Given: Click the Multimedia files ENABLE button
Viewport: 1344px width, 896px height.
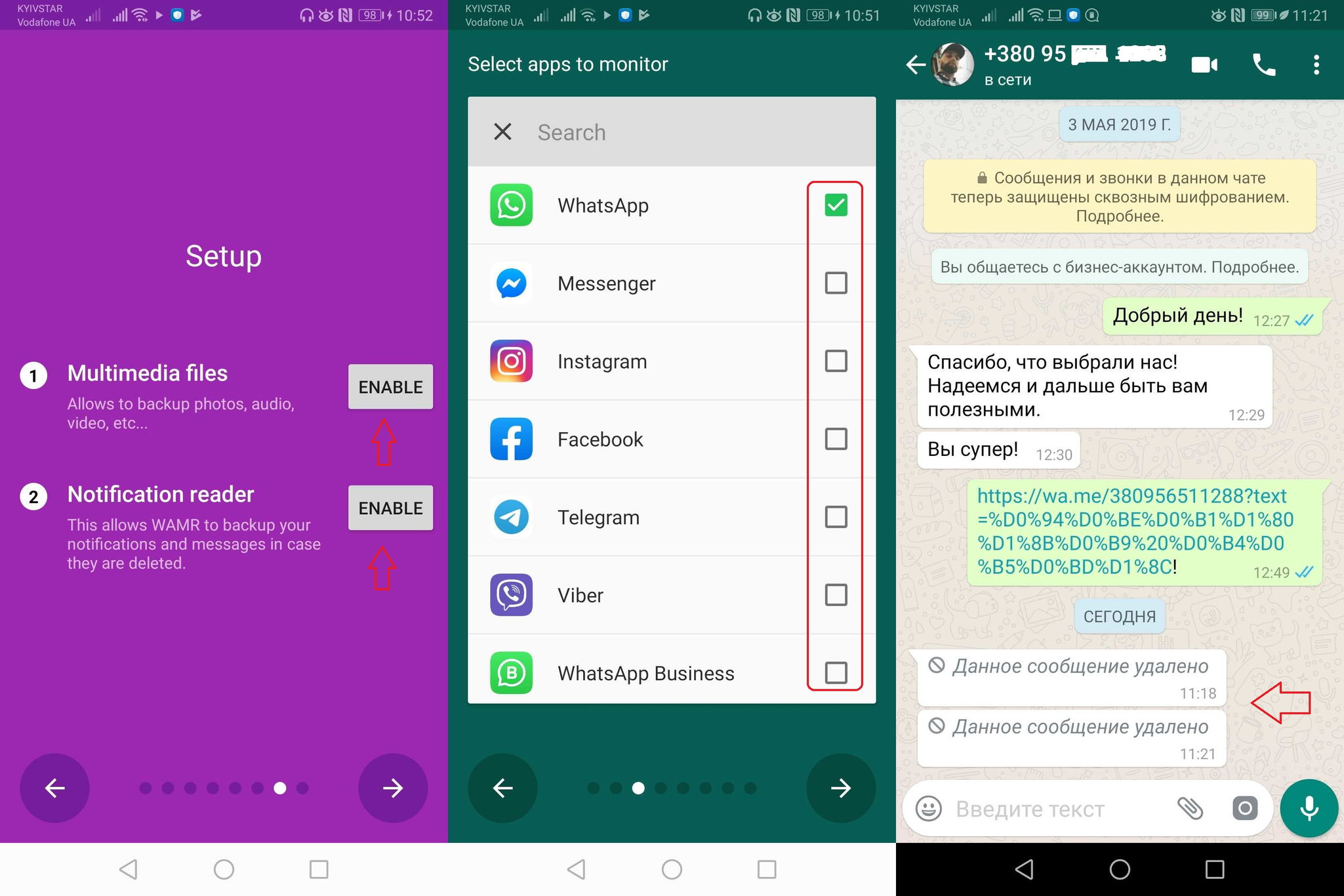Looking at the screenshot, I should tap(389, 386).
